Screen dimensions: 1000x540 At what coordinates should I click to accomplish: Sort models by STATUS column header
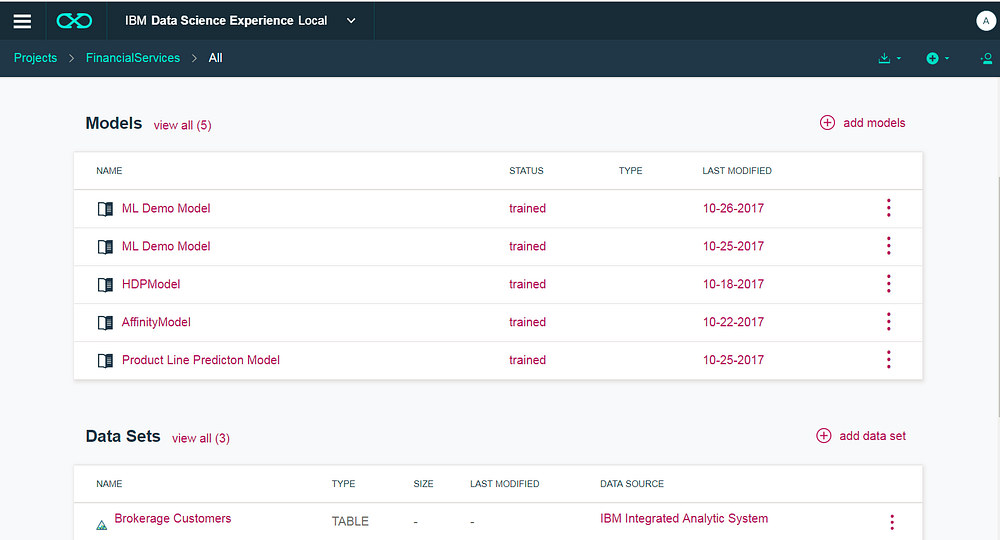point(526,171)
